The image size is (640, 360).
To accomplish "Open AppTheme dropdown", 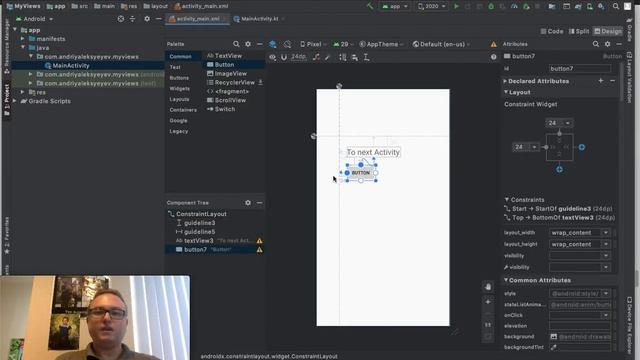I will [x=382, y=44].
